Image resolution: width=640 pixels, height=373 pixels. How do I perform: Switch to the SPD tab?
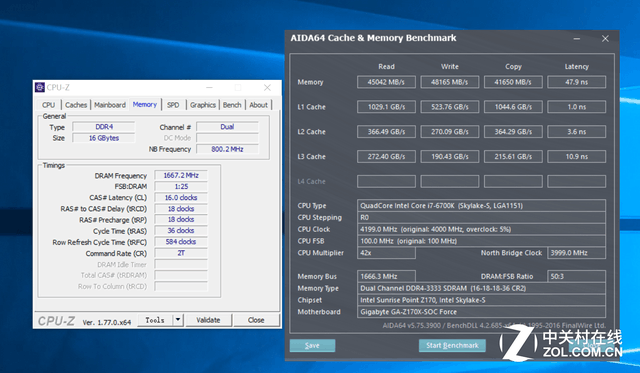coord(173,105)
